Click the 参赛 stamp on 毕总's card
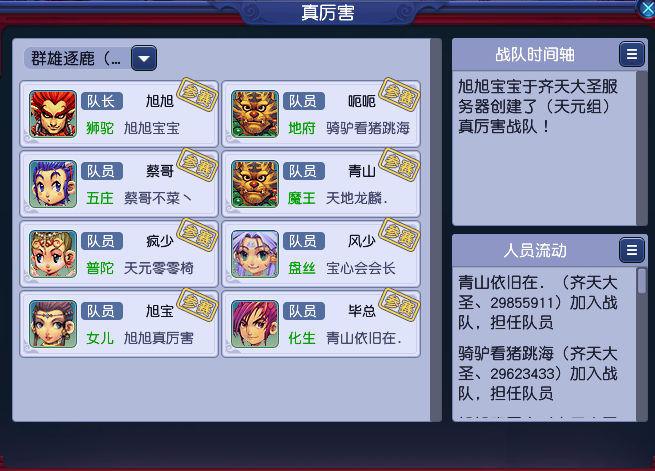This screenshot has width=655, height=471. pos(399,305)
